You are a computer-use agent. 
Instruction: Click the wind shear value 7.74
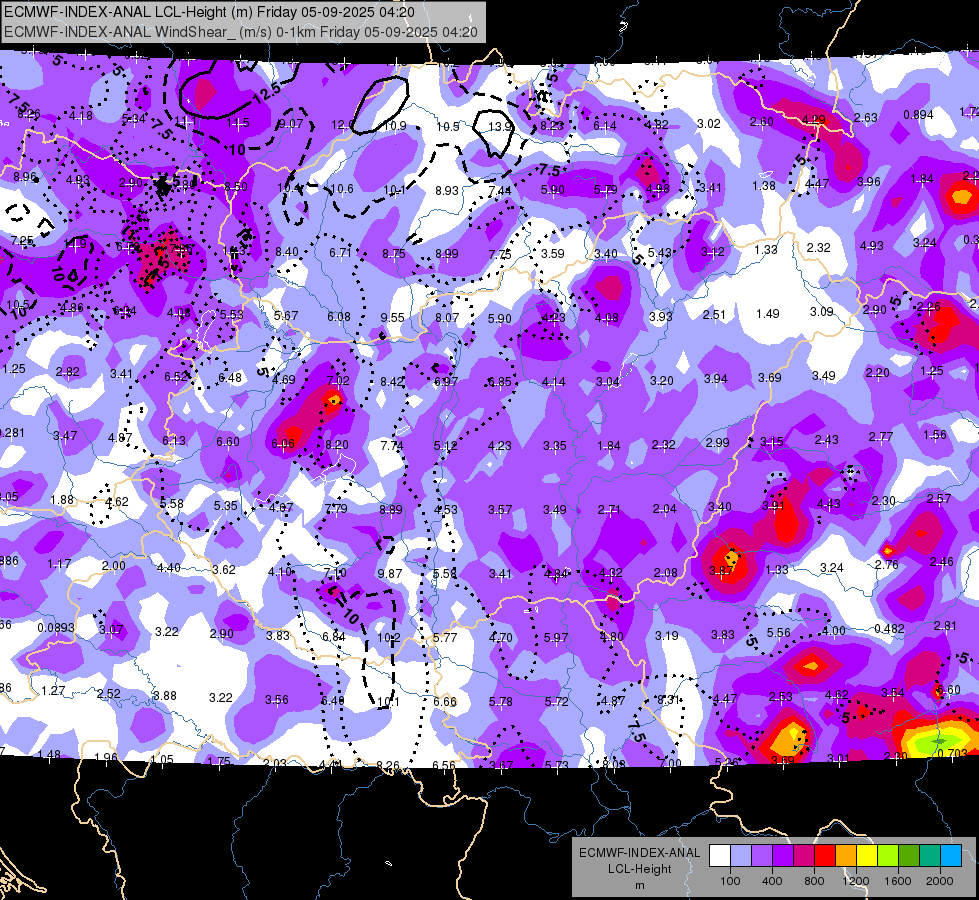point(392,445)
